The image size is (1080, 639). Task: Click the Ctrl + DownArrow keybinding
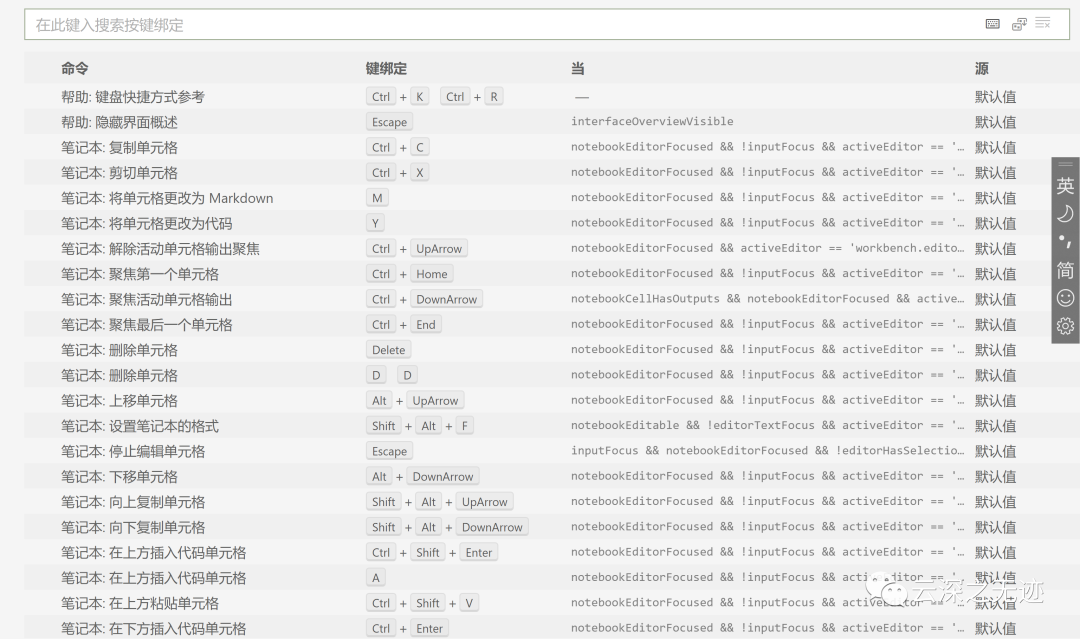point(424,300)
